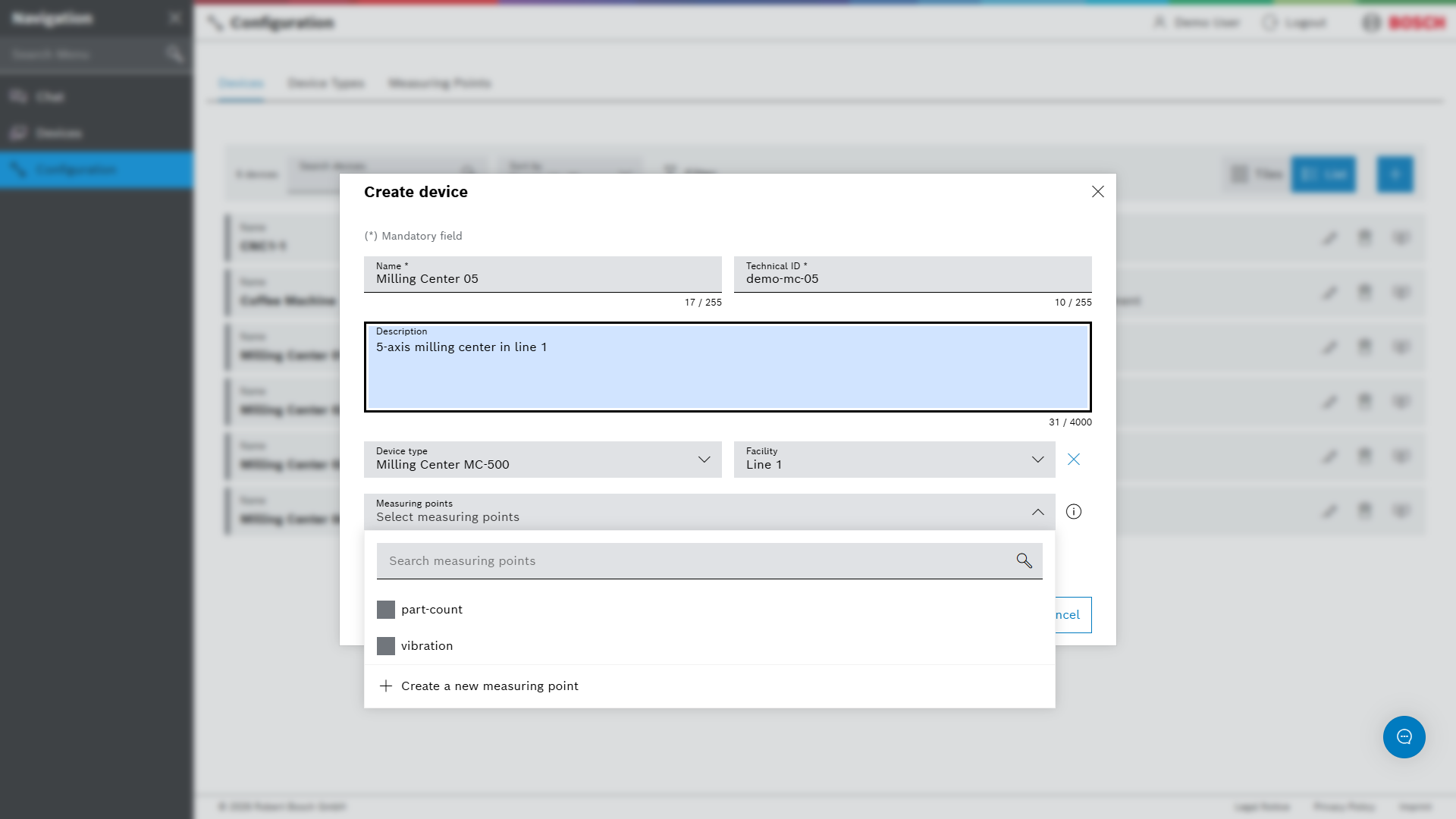
Task: Create a new measuring point
Action: pos(710,686)
